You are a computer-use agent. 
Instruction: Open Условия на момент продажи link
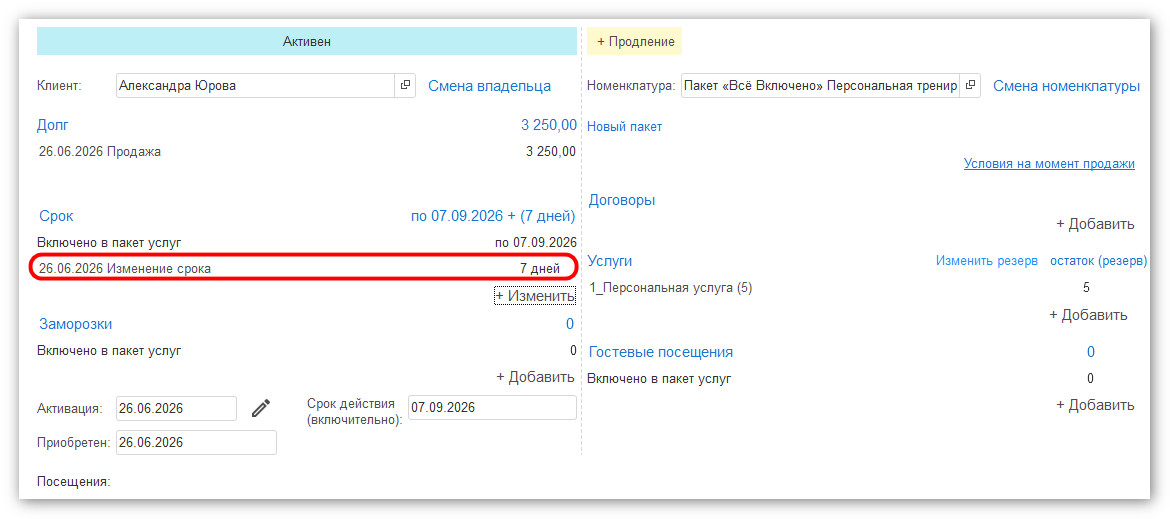pyautogui.click(x=1049, y=163)
